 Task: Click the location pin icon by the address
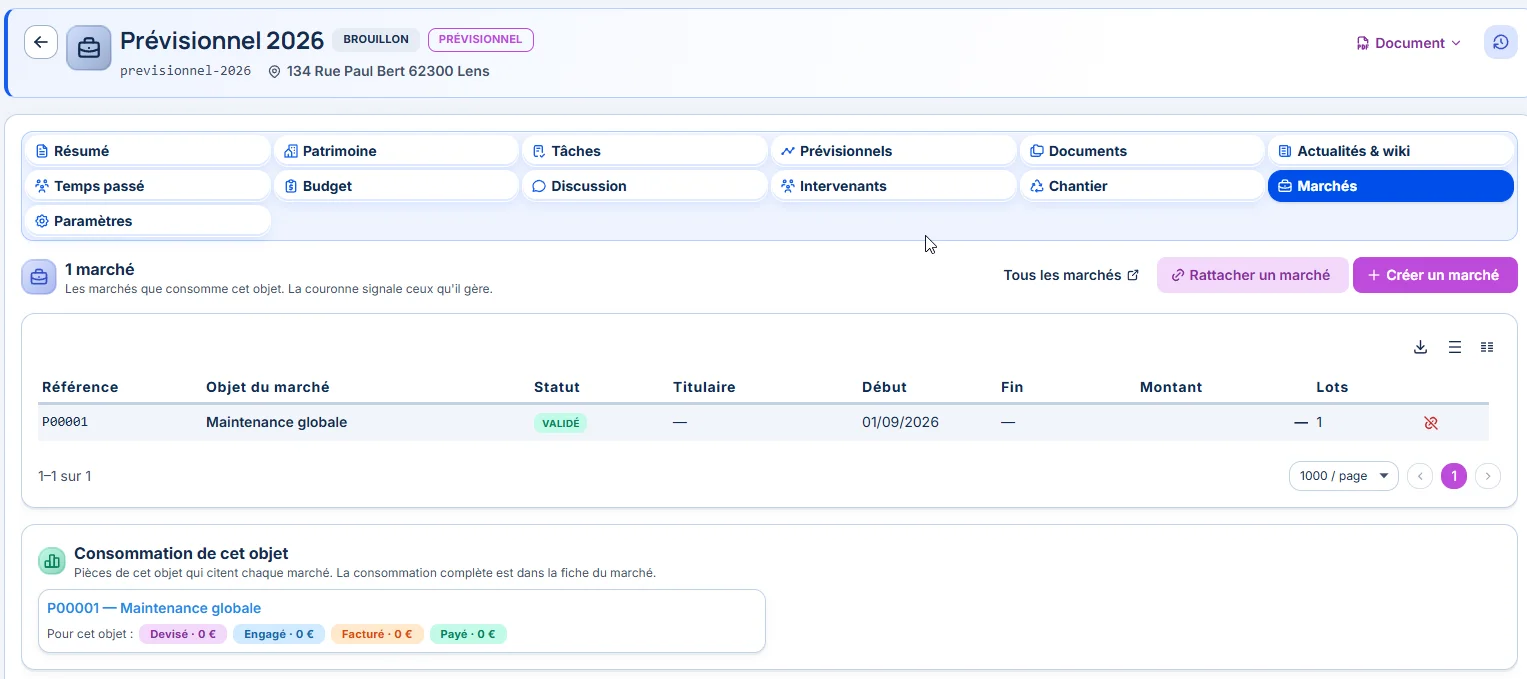point(275,72)
